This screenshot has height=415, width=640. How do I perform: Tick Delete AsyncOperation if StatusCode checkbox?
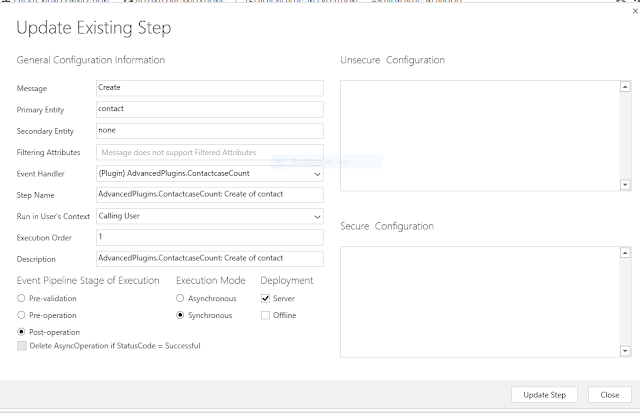[x=22, y=346]
